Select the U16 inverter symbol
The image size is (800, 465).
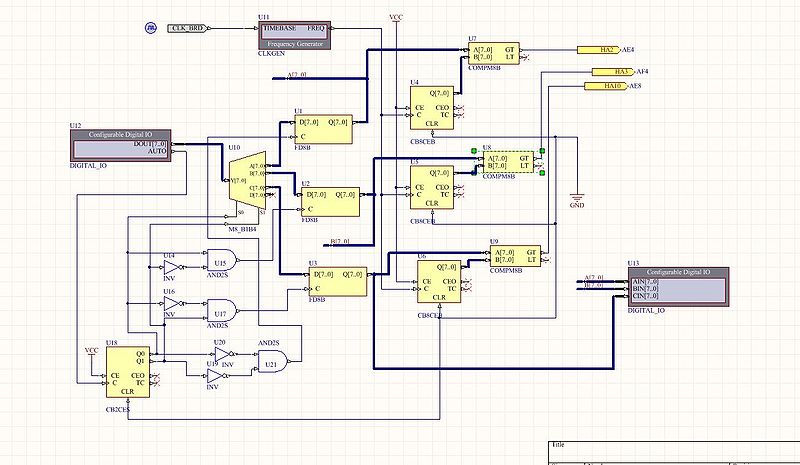[x=172, y=302]
